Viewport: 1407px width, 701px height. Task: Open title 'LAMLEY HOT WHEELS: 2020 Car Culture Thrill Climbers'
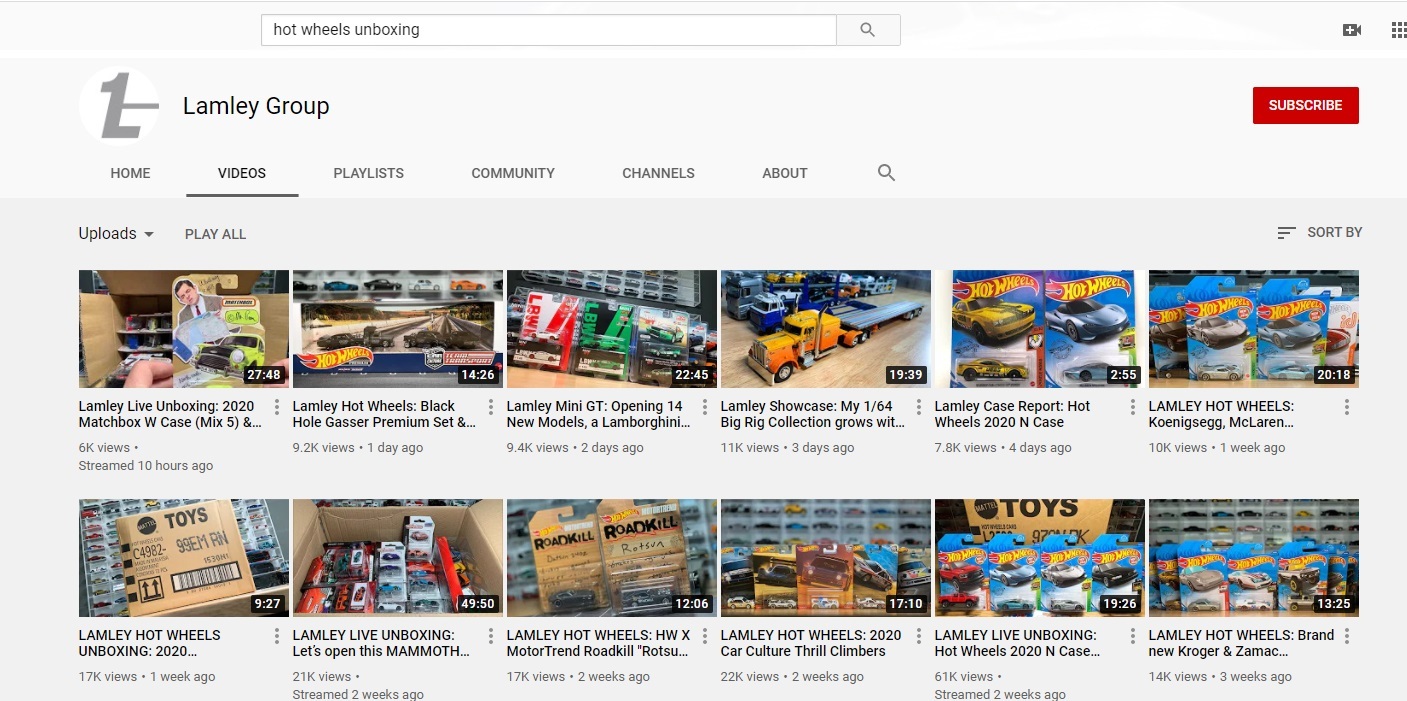tap(811, 643)
